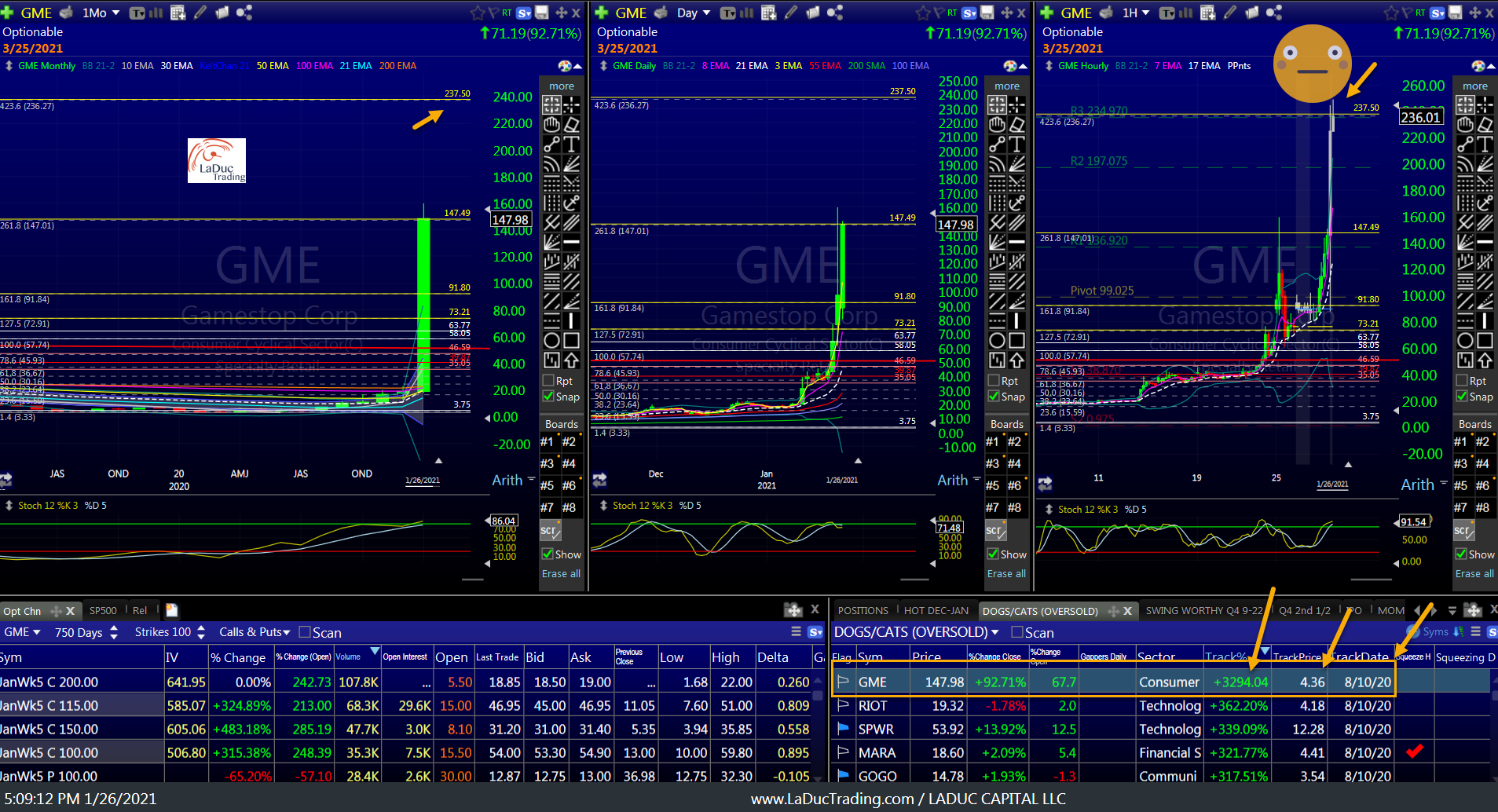Image resolution: width=1498 pixels, height=812 pixels.
Task: Select the hand pan tool in Monthly chart
Action: tap(551, 124)
